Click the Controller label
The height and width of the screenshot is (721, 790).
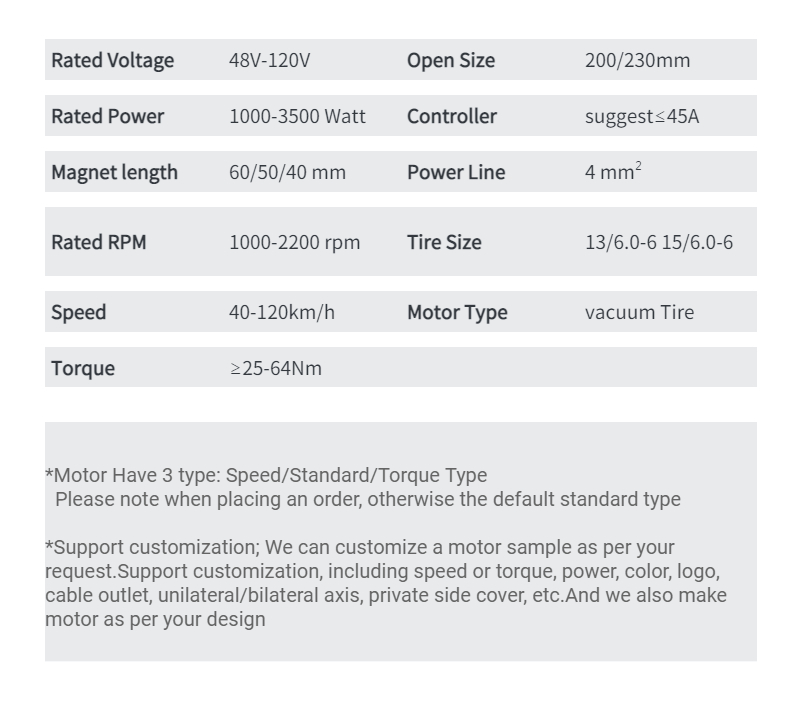pyautogui.click(x=452, y=116)
